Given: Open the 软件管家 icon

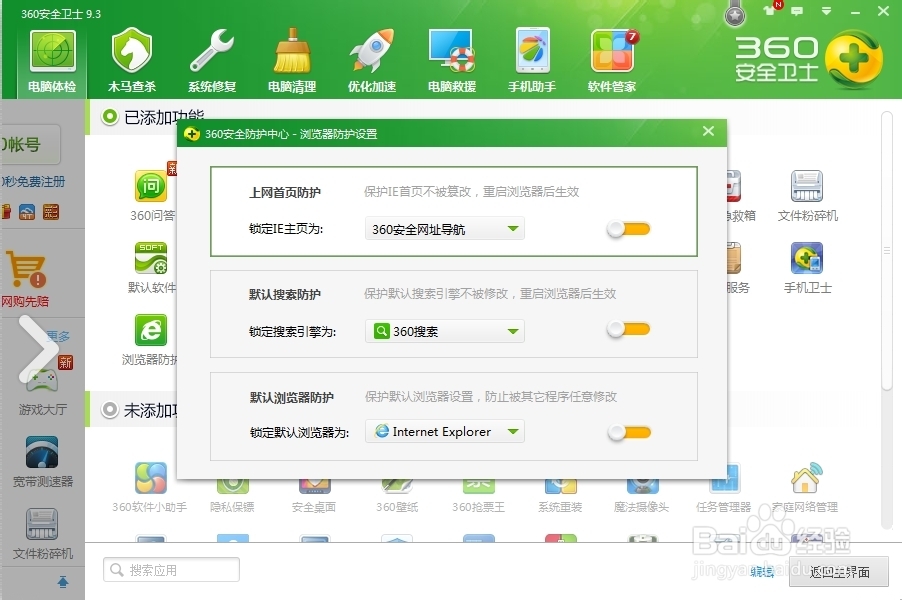Looking at the screenshot, I should tap(611, 62).
